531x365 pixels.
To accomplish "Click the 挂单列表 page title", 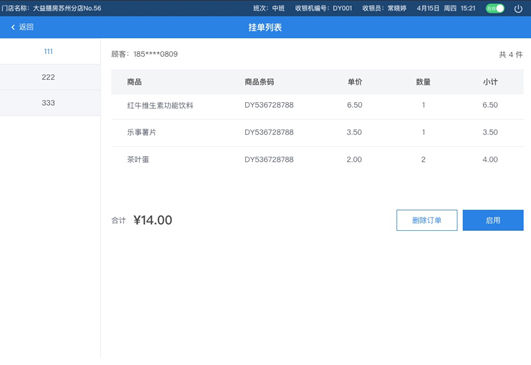I will [265, 27].
